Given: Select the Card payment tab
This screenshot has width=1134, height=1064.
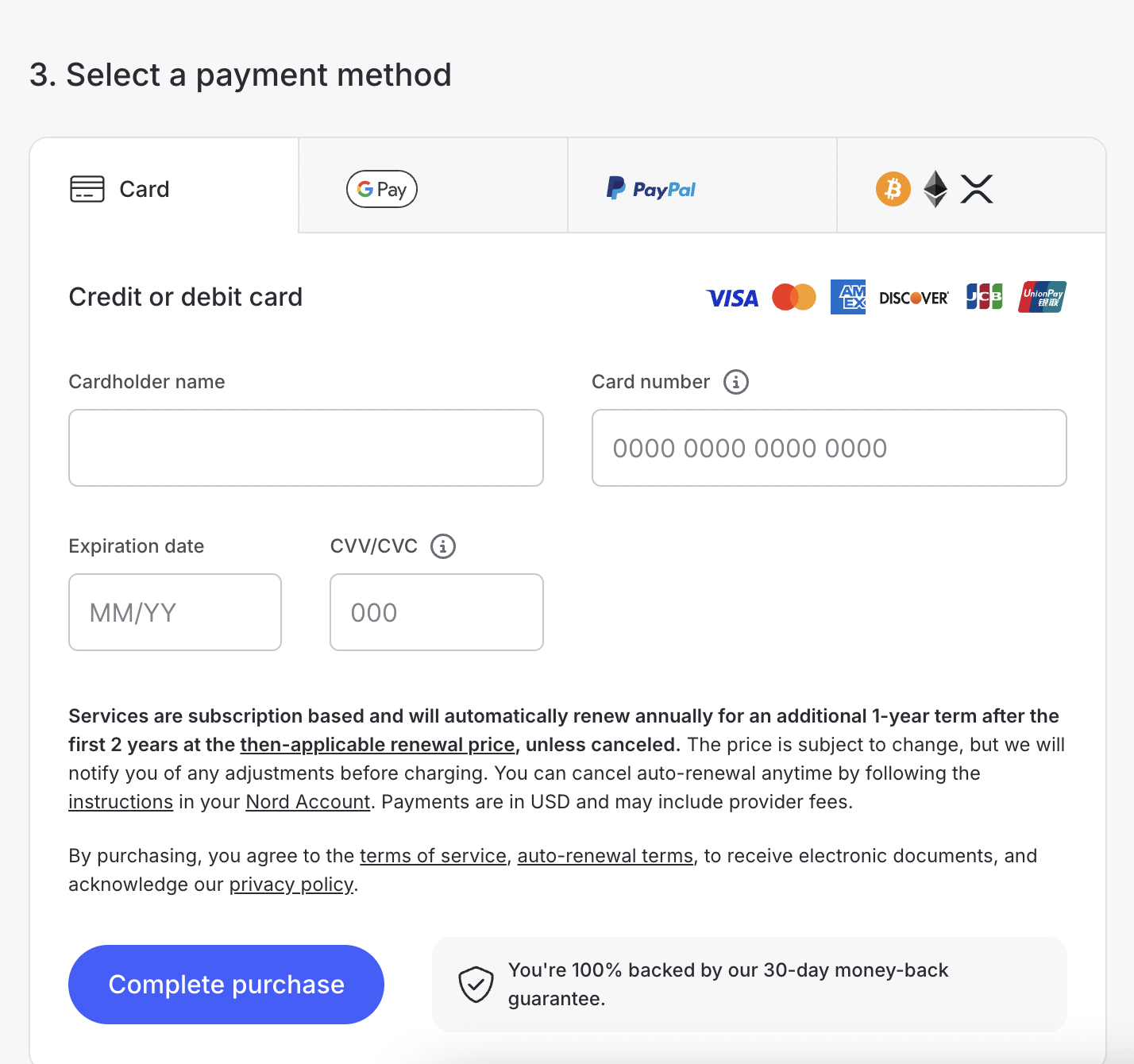Looking at the screenshot, I should 164,189.
